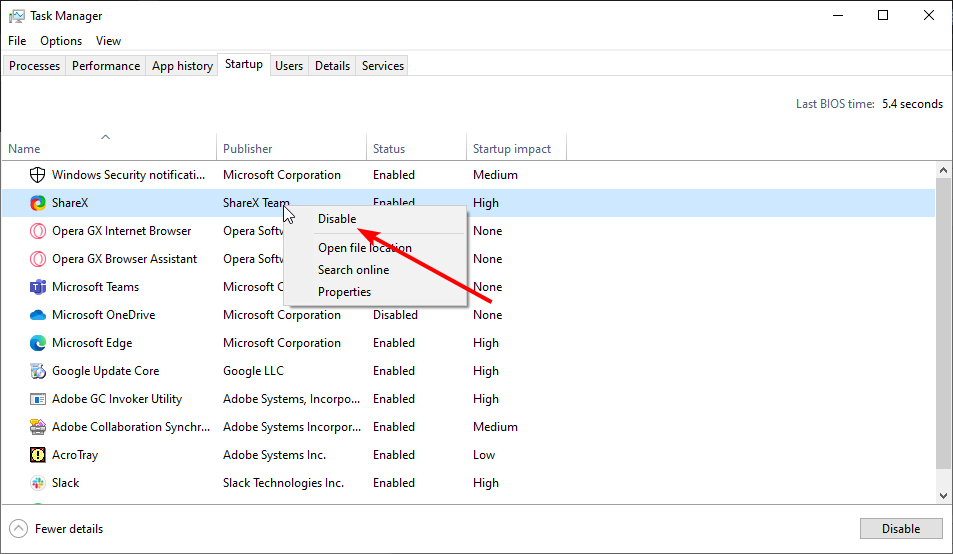Click the ShareX app icon
This screenshot has height=554, width=953.
click(37, 203)
